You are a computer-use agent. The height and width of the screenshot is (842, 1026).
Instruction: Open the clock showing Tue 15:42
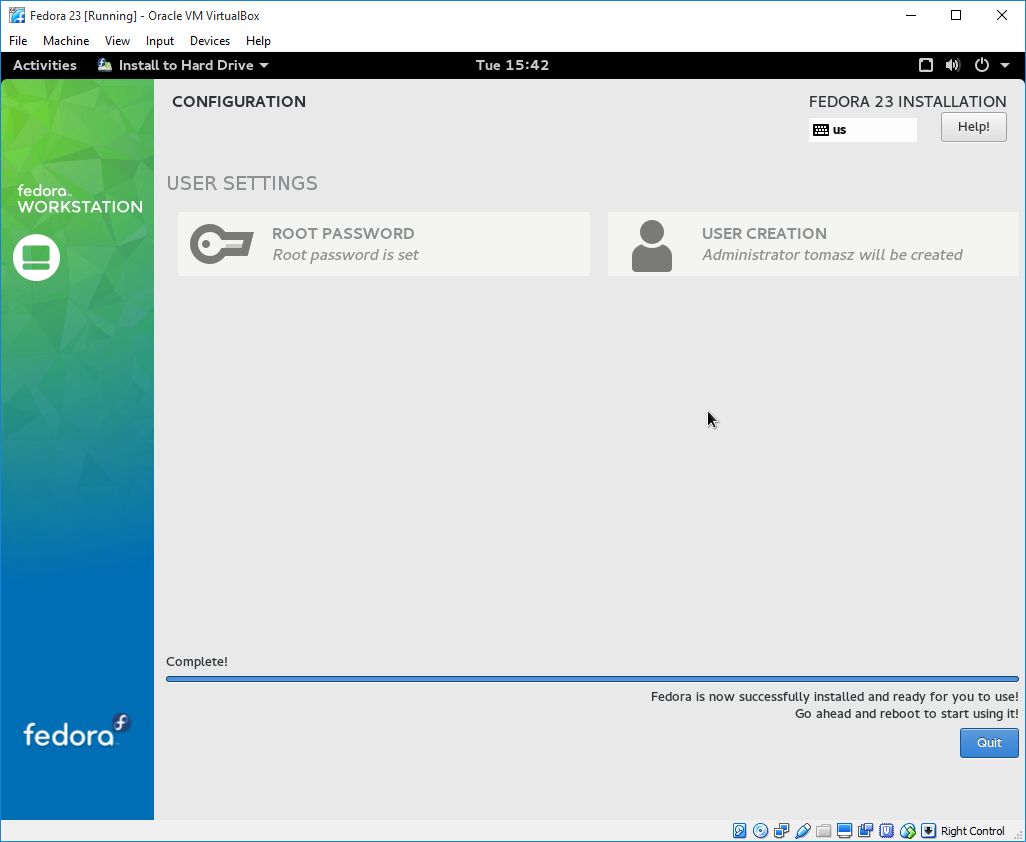point(512,65)
